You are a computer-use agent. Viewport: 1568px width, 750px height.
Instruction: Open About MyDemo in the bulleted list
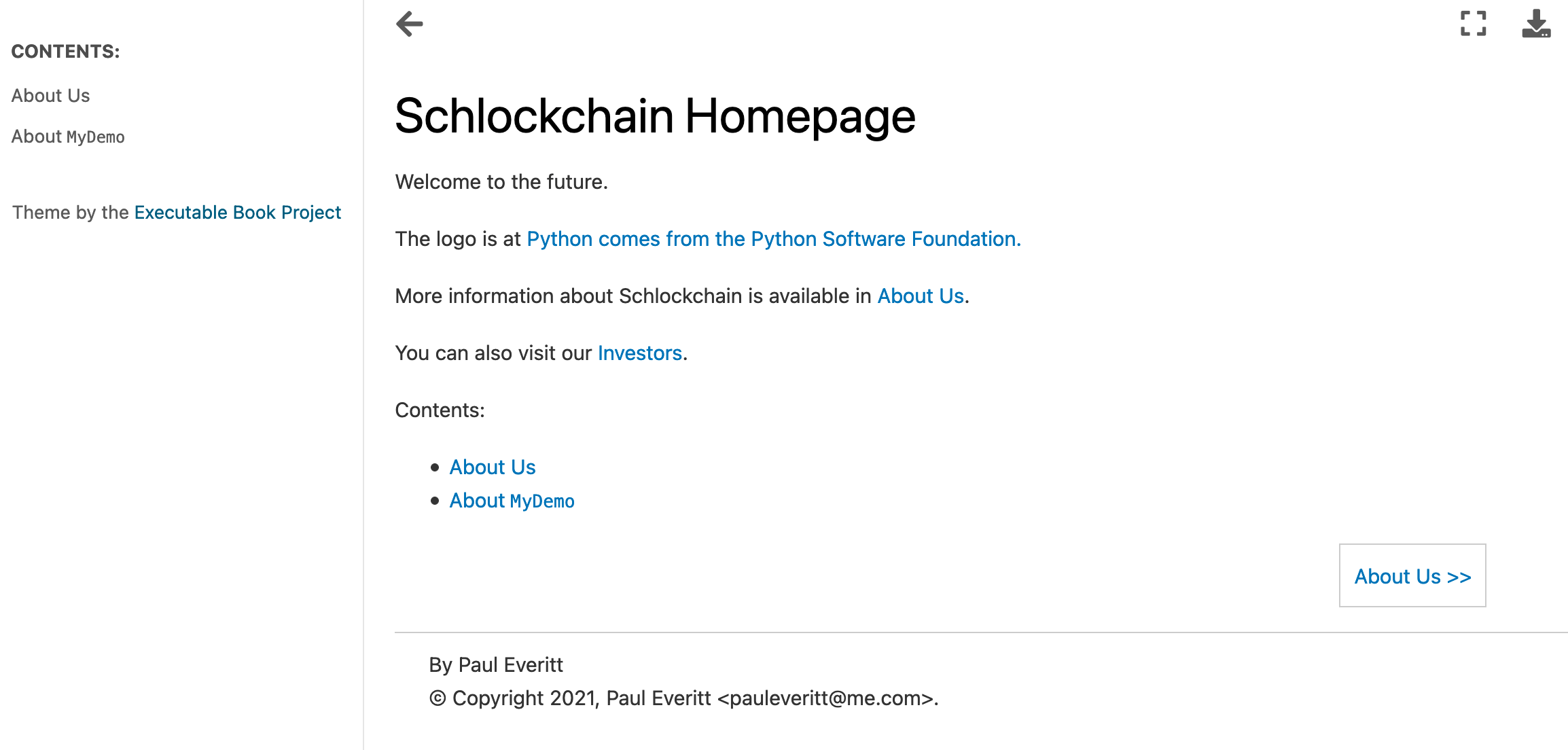point(512,501)
